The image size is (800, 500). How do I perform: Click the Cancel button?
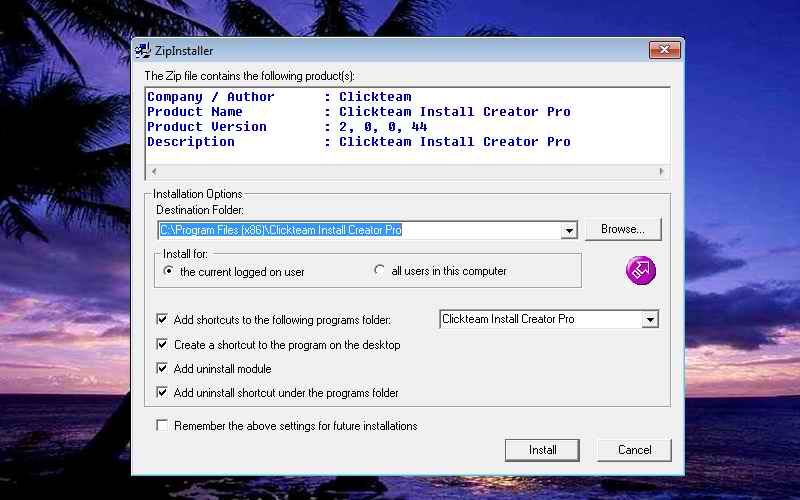634,450
